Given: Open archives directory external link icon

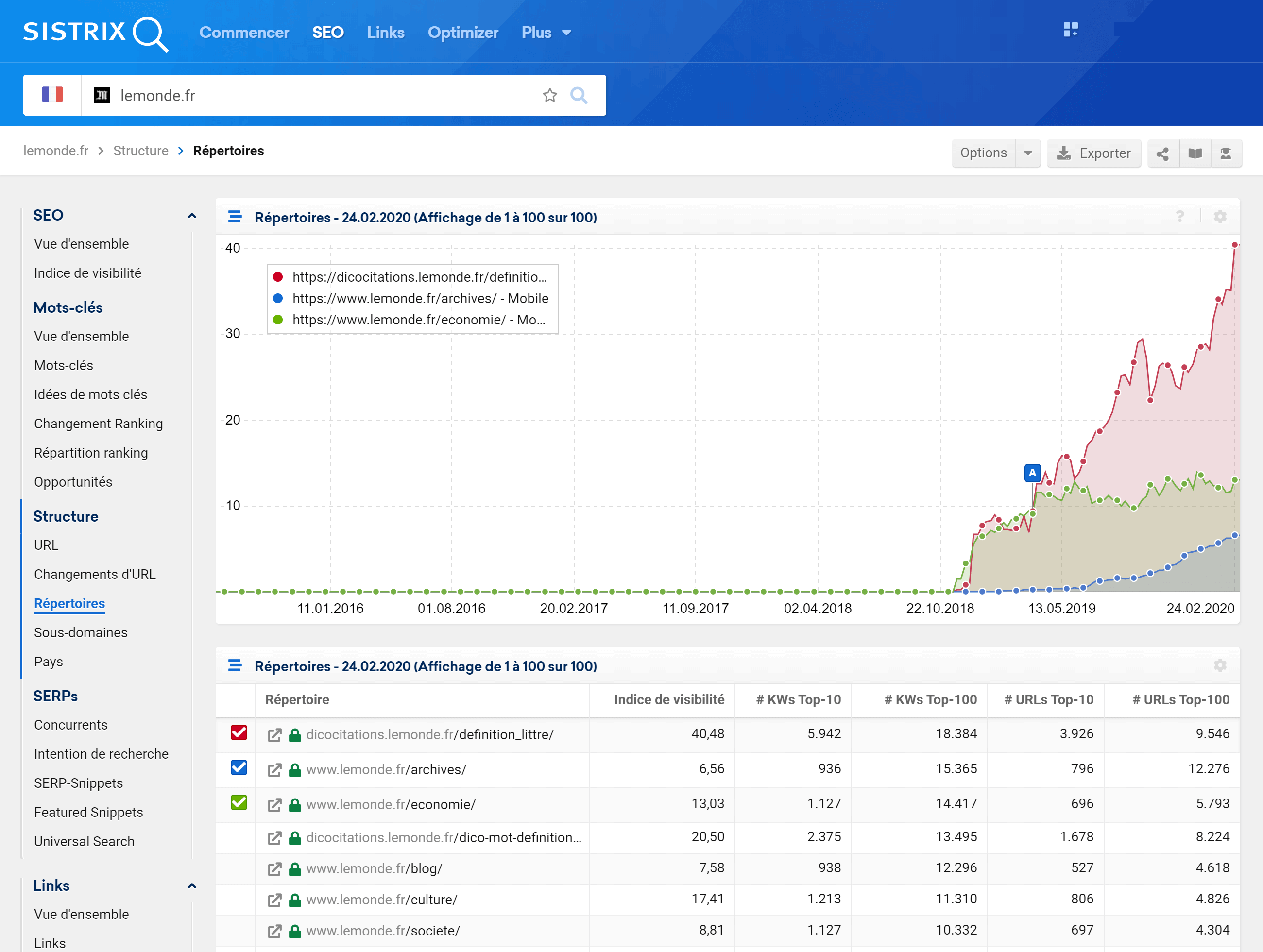Looking at the screenshot, I should pos(274,770).
